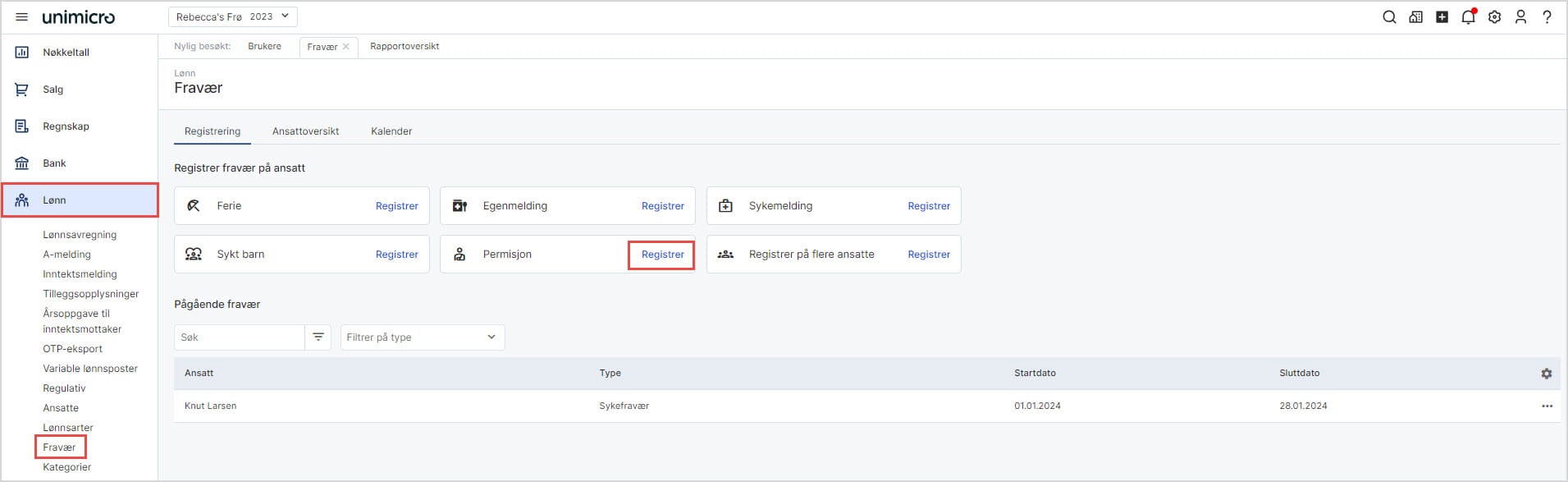Click the help question mark icon
Image resolution: width=1568 pixels, height=482 pixels.
point(1547,17)
